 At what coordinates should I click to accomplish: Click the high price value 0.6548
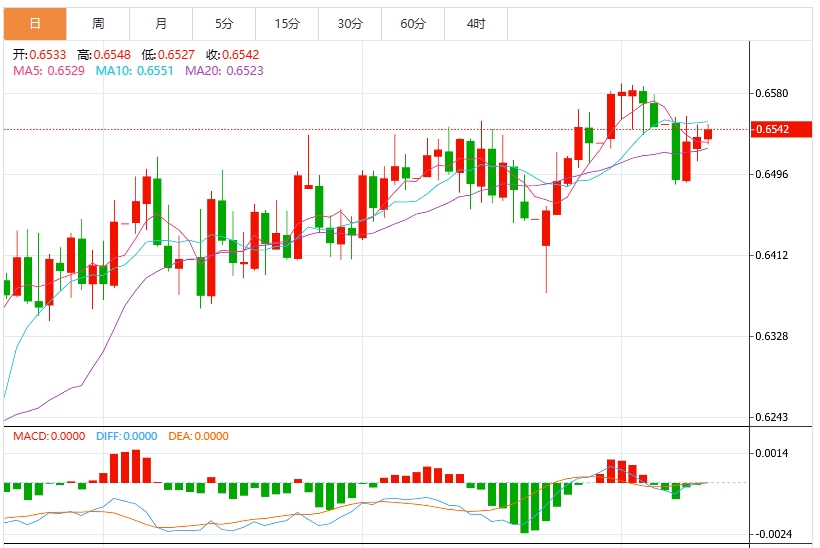point(112,55)
